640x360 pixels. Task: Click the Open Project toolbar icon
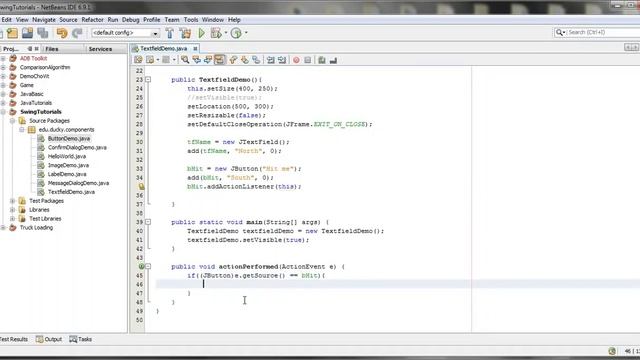point(27,33)
